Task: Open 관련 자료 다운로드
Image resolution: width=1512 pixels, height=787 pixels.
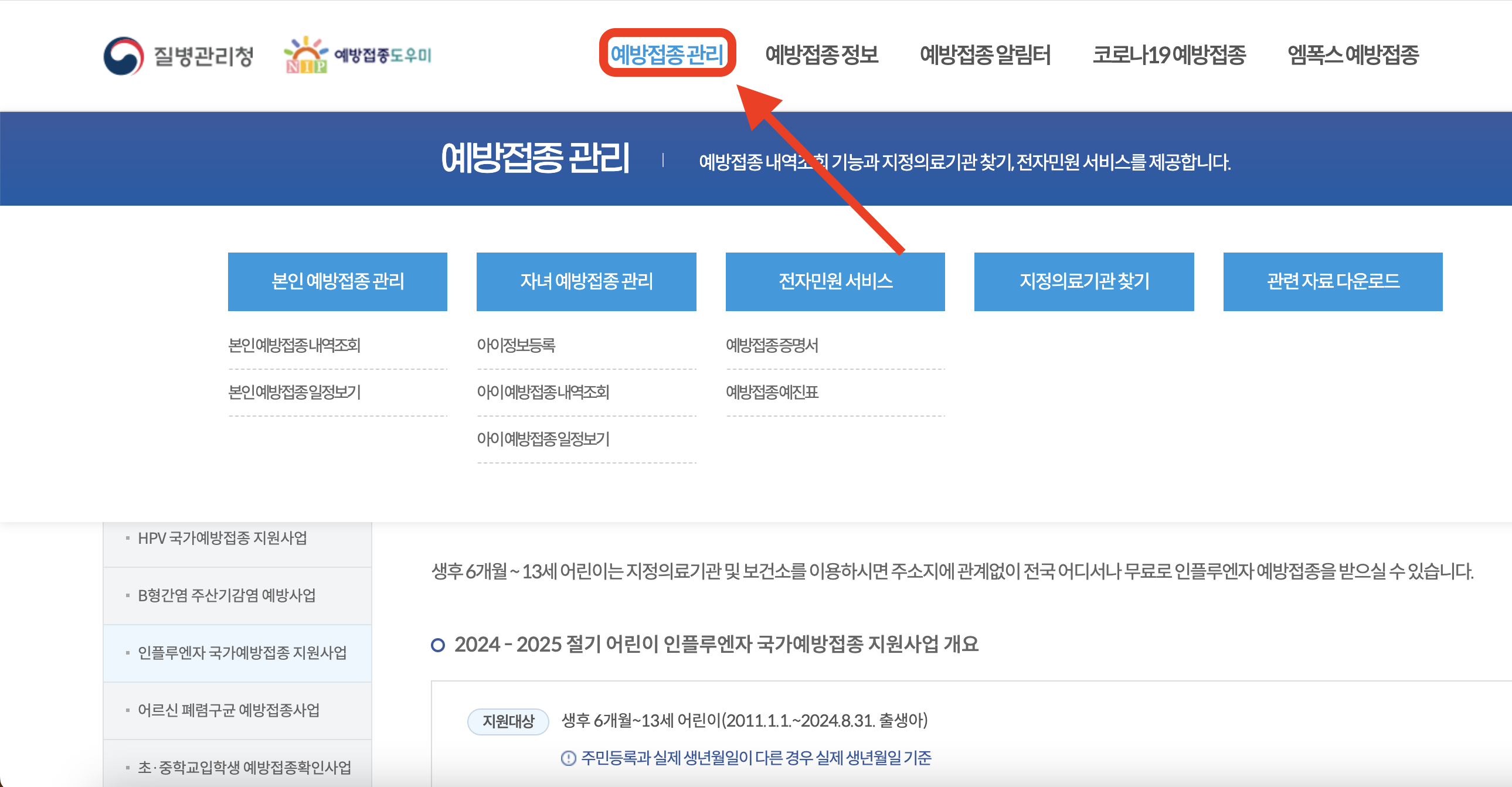Action: click(1333, 281)
